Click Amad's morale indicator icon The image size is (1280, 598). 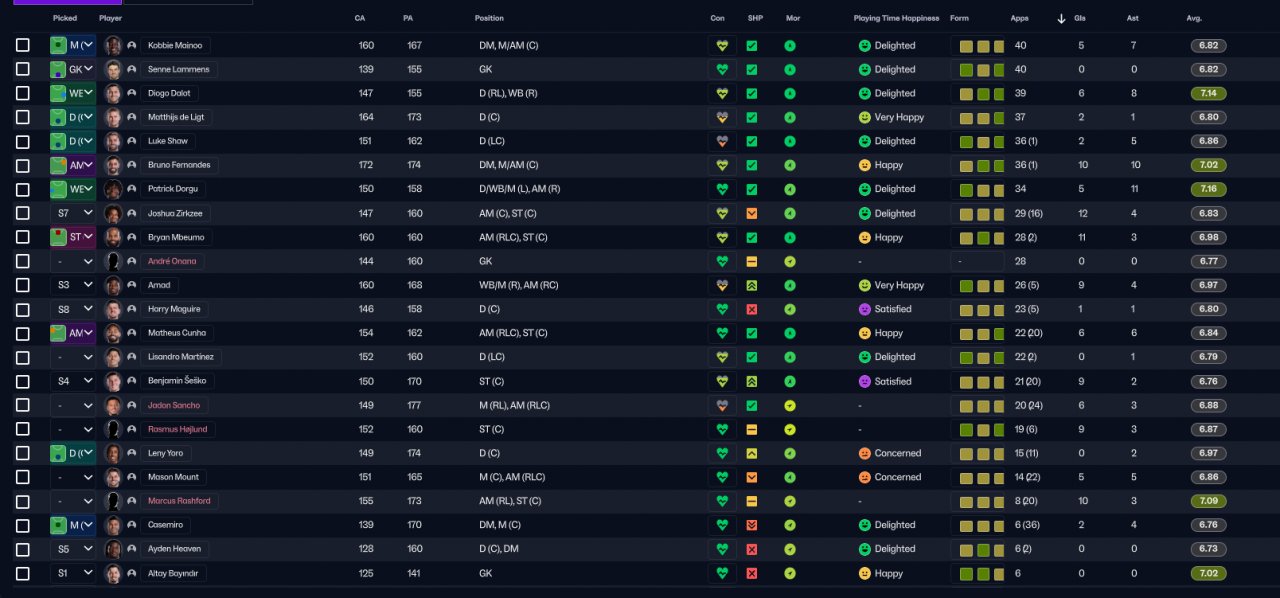(790, 285)
